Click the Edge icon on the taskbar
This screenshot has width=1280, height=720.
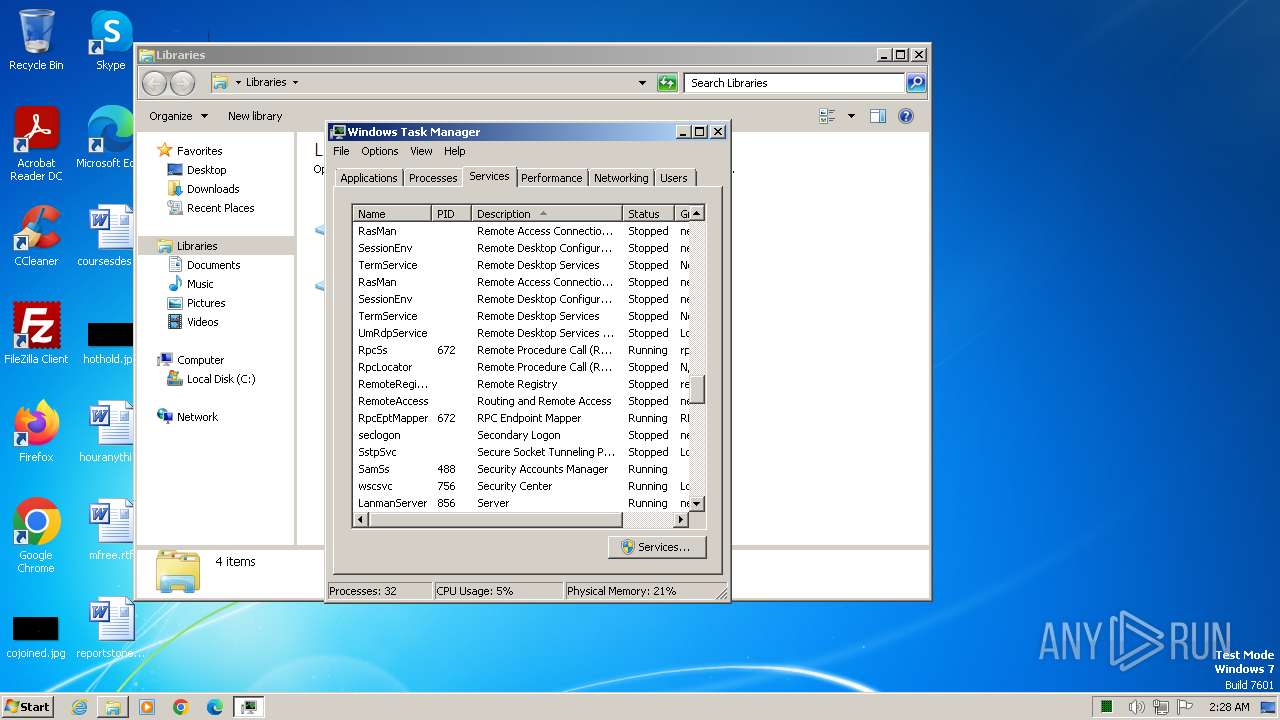pos(215,707)
